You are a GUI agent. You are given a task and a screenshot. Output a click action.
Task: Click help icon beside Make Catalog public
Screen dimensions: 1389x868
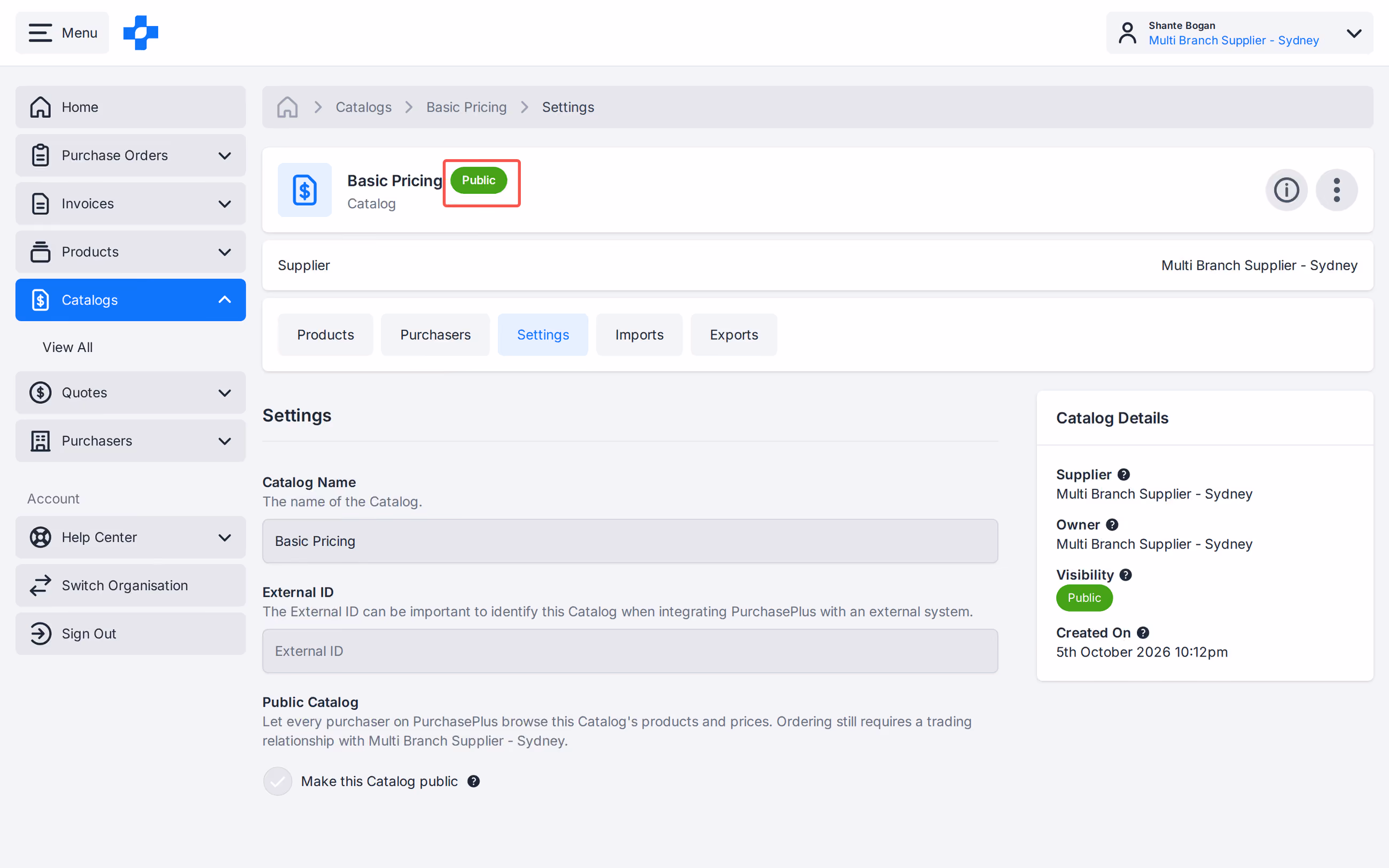(473, 781)
